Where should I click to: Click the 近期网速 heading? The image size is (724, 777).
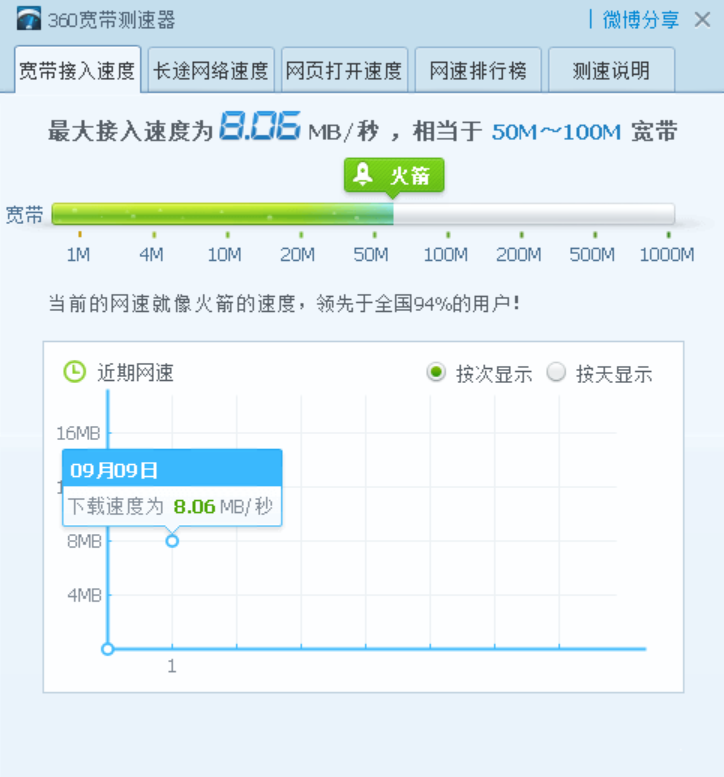point(135,373)
